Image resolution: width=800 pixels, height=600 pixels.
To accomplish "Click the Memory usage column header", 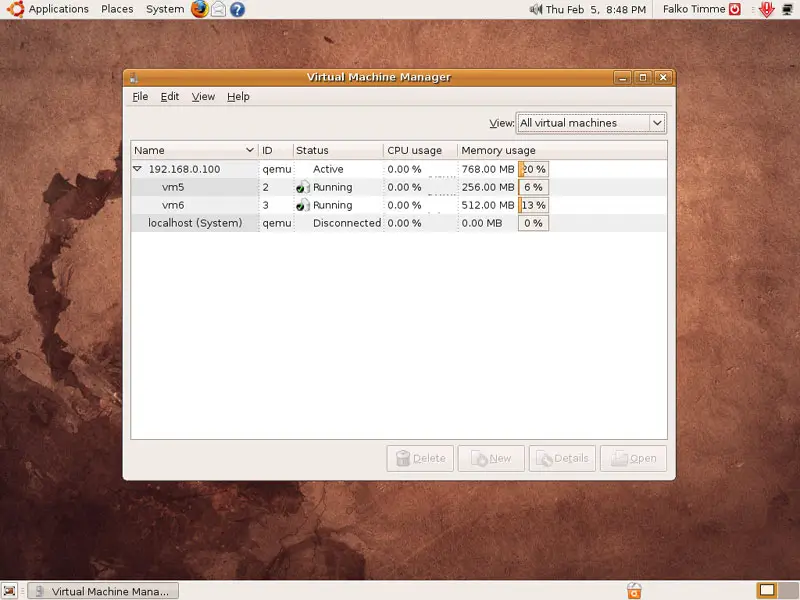I will (x=562, y=151).
